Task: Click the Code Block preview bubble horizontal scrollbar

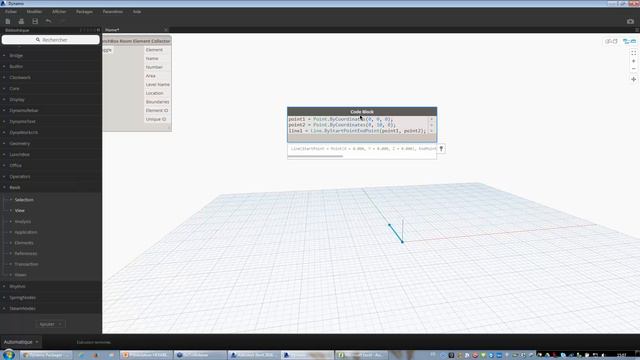Action: click(316, 156)
